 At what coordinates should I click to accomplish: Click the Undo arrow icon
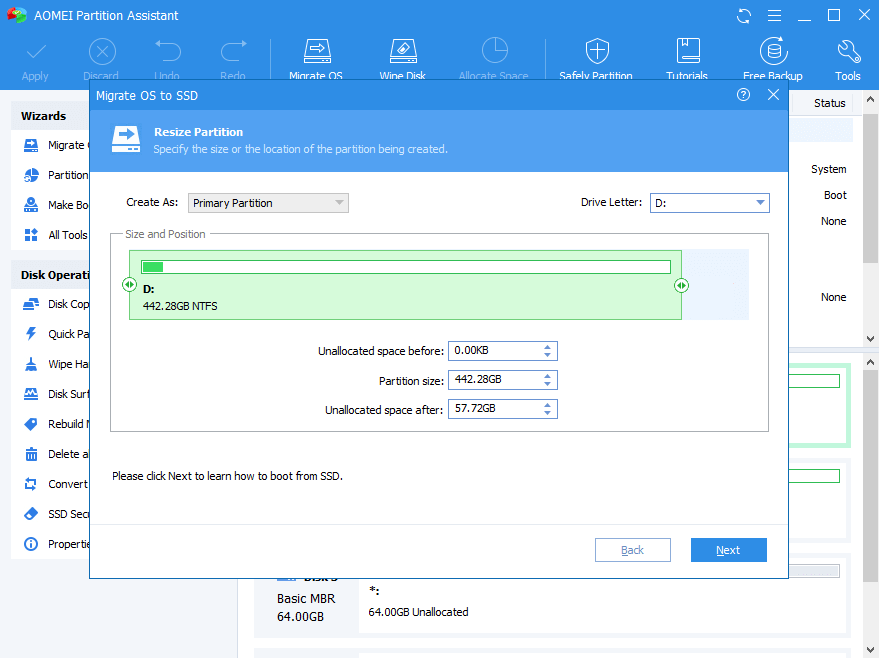(x=168, y=51)
